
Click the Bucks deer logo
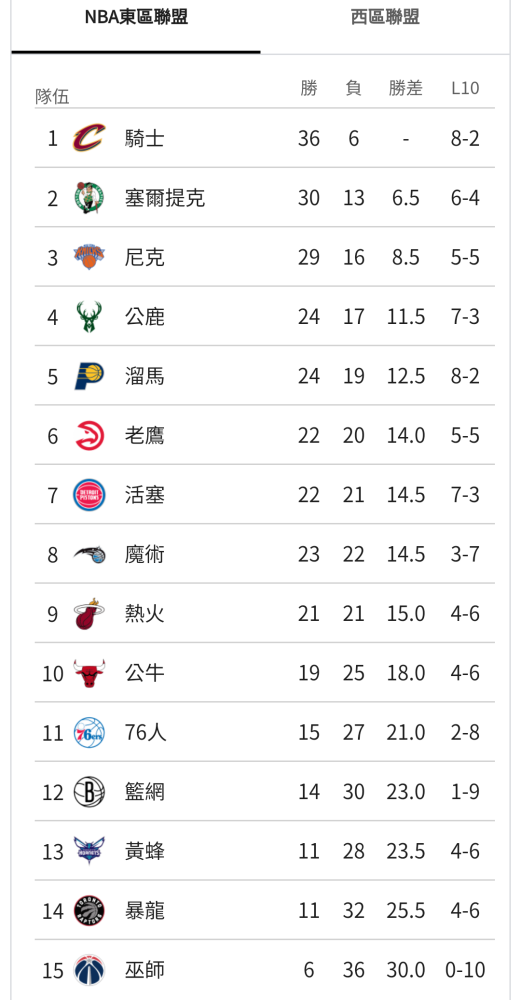tap(89, 316)
